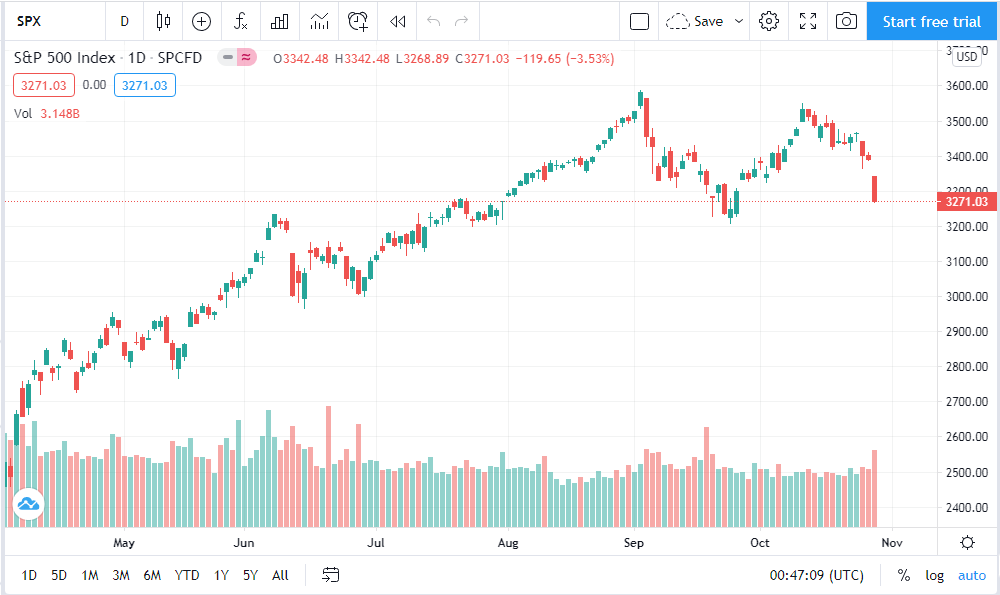Screen dimensions: 1000x595
Task: Click the Start free trial button
Action: pos(932,22)
